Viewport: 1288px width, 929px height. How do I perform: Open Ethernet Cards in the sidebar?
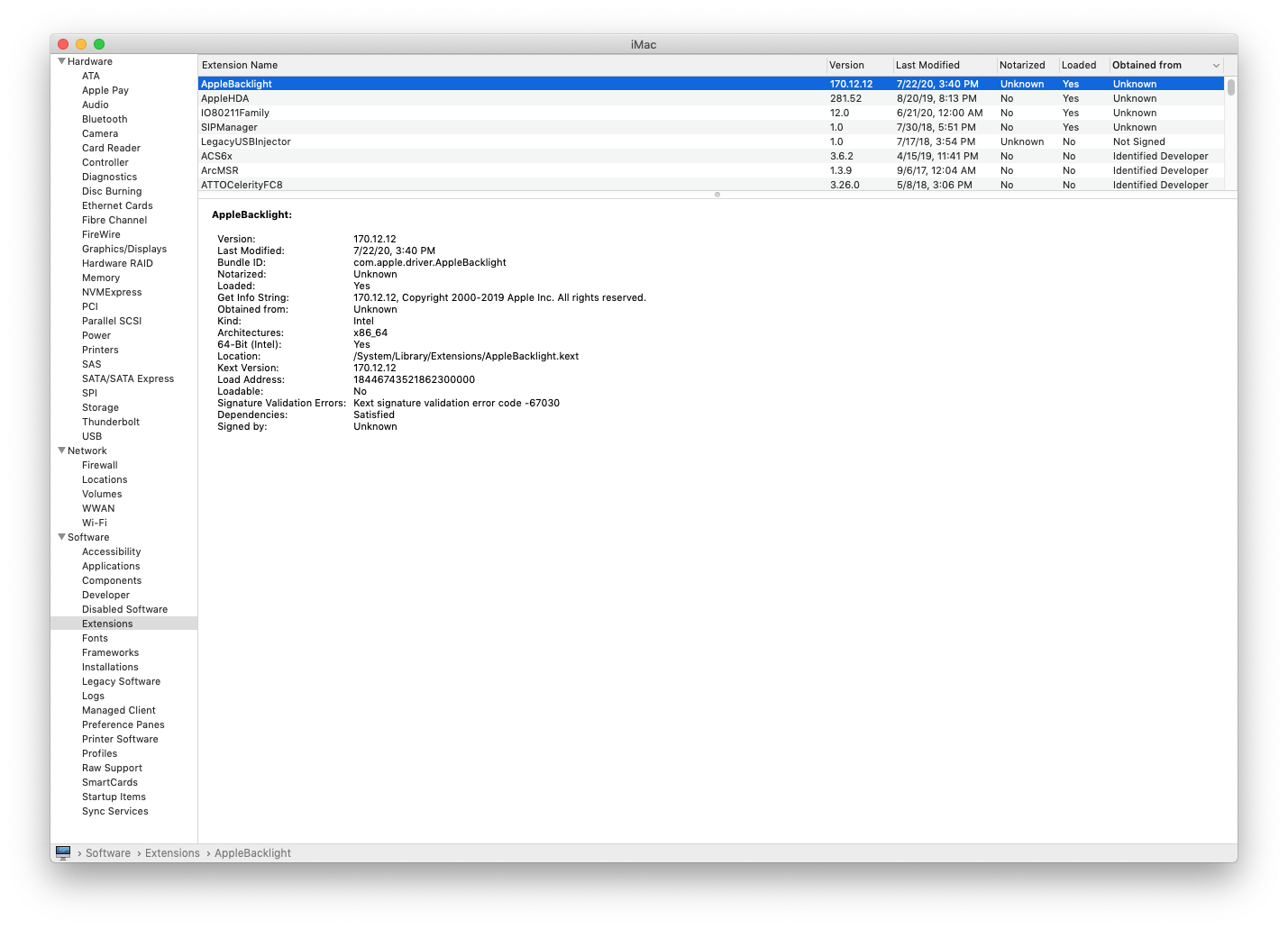pos(117,205)
